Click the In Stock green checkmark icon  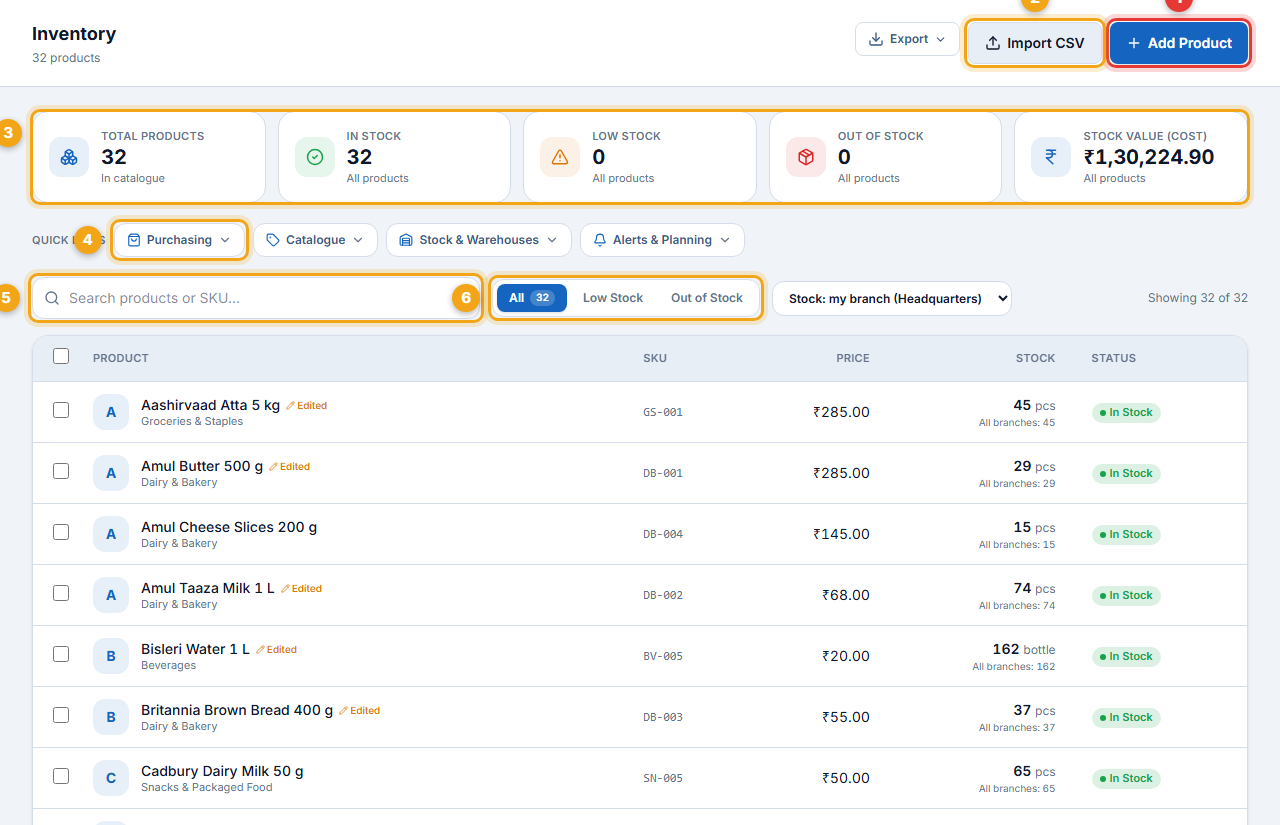(x=315, y=157)
